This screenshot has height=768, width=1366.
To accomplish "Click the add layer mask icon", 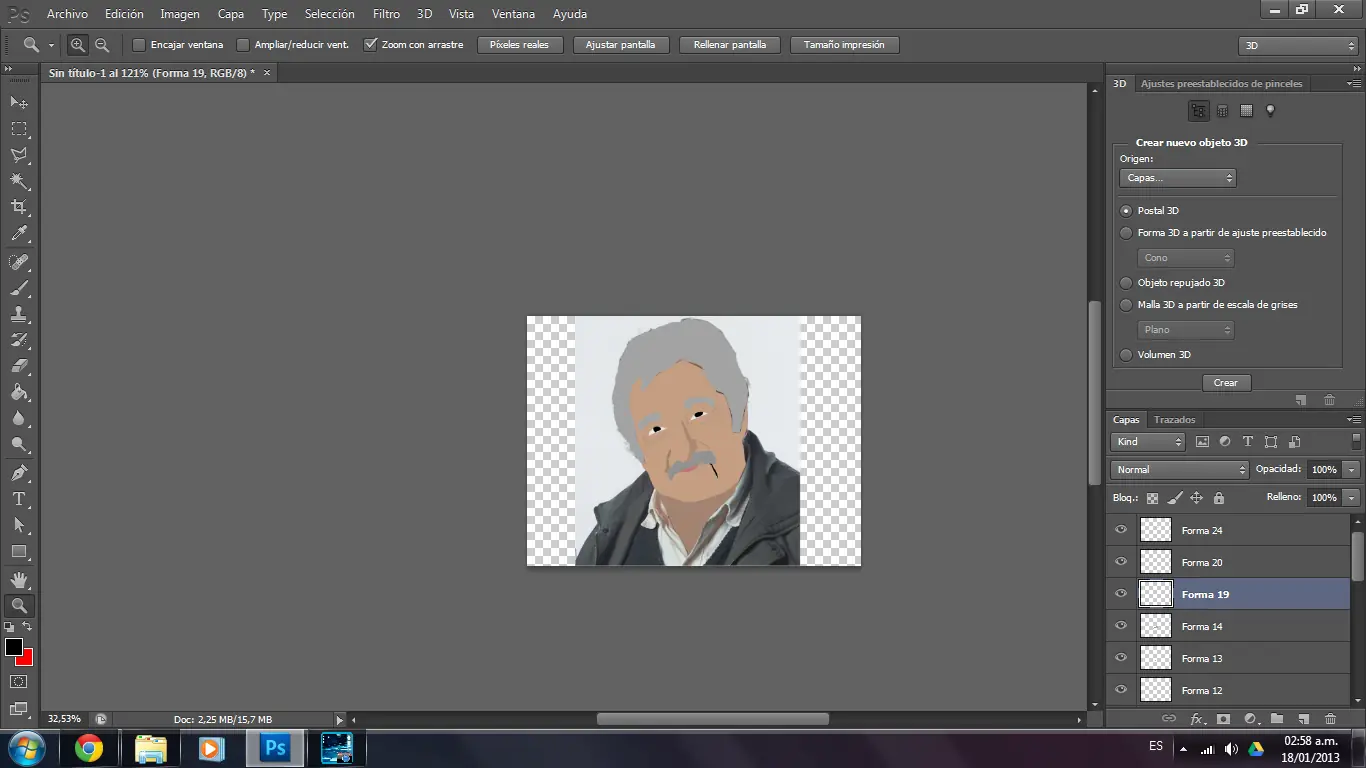I will (1223, 719).
